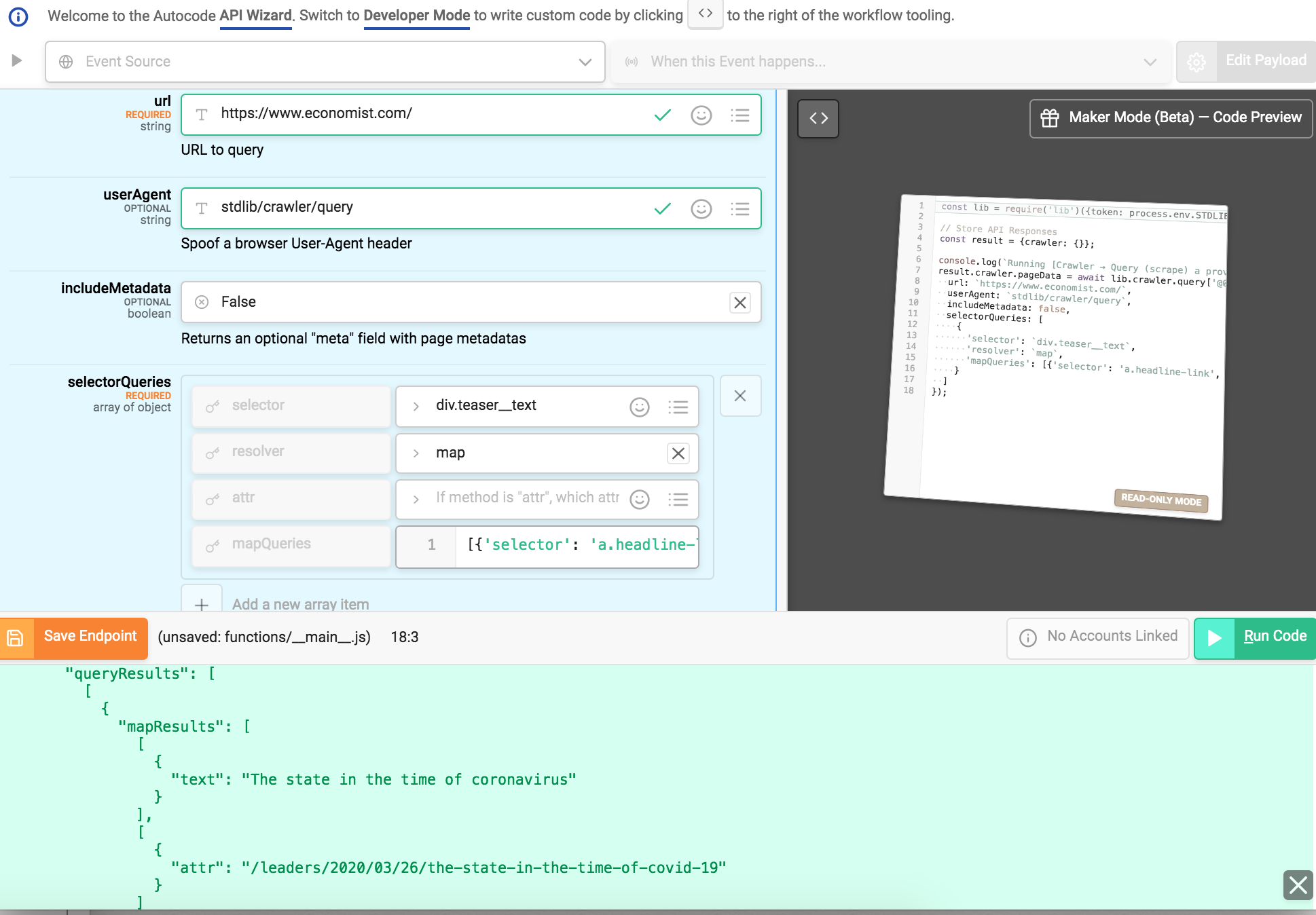This screenshot has height=915, width=1316.
Task: Click the info icon beside the welcome message
Action: [x=18, y=16]
